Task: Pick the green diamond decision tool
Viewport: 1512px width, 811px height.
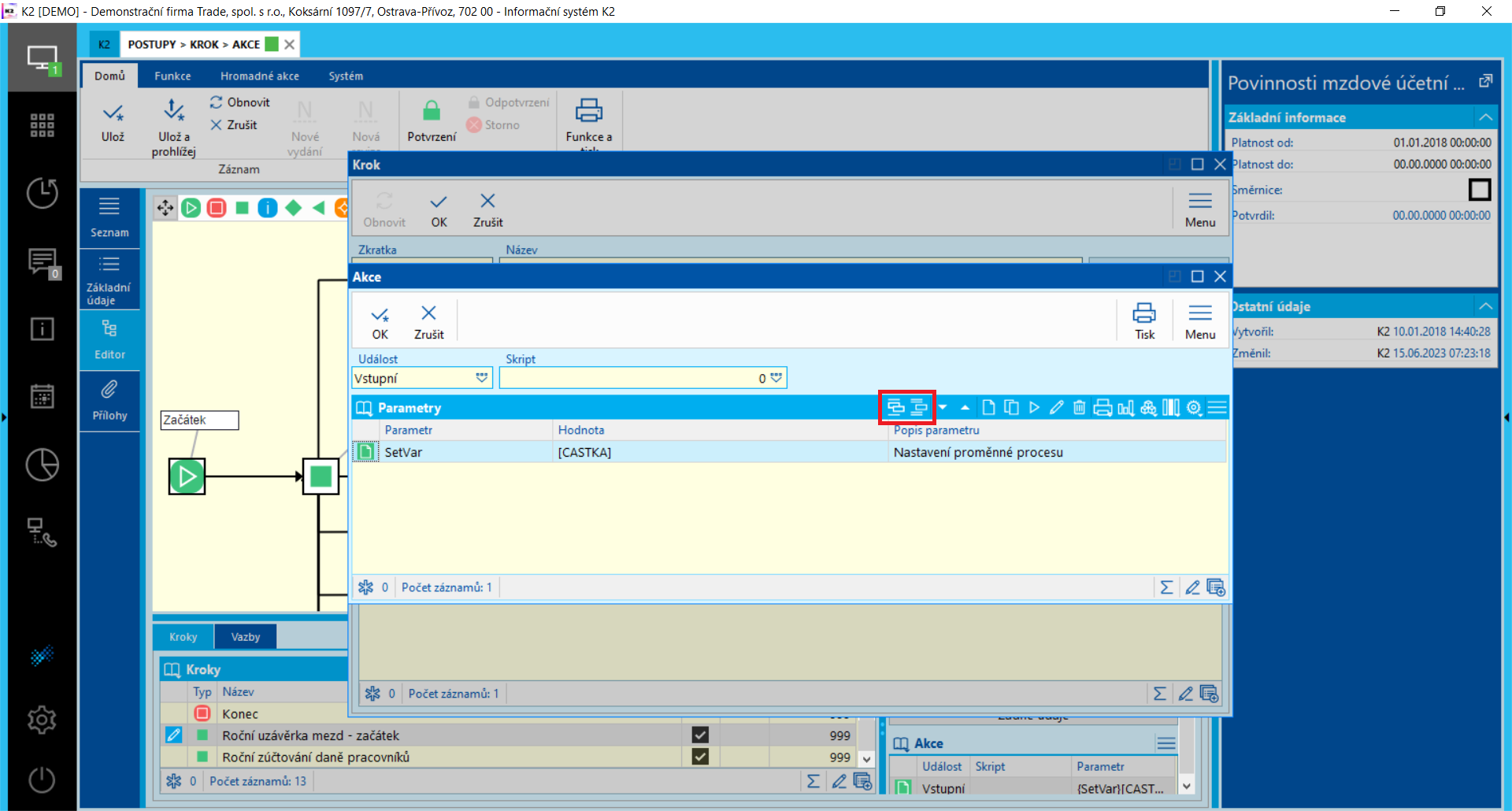Action: pos(294,208)
